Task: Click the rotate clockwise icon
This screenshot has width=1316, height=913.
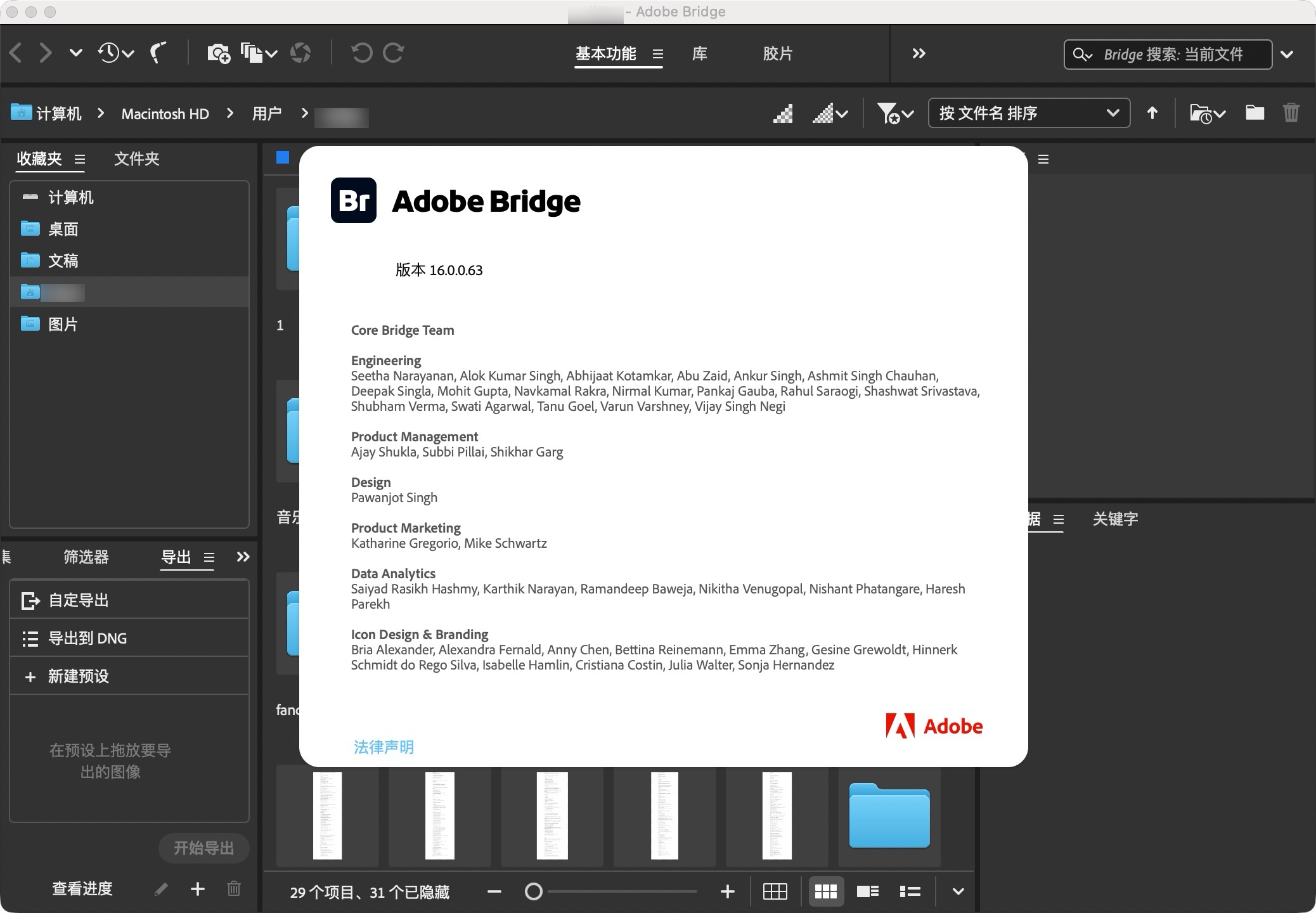Action: [393, 53]
